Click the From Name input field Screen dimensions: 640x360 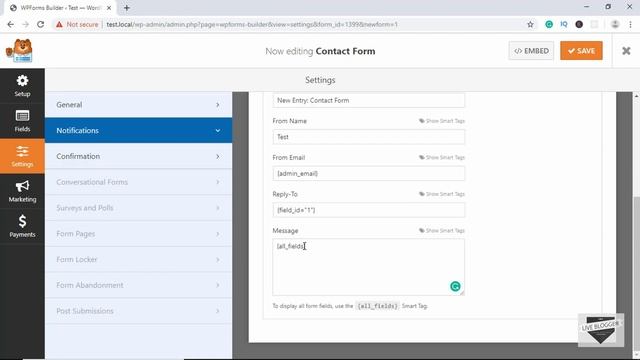tap(369, 137)
